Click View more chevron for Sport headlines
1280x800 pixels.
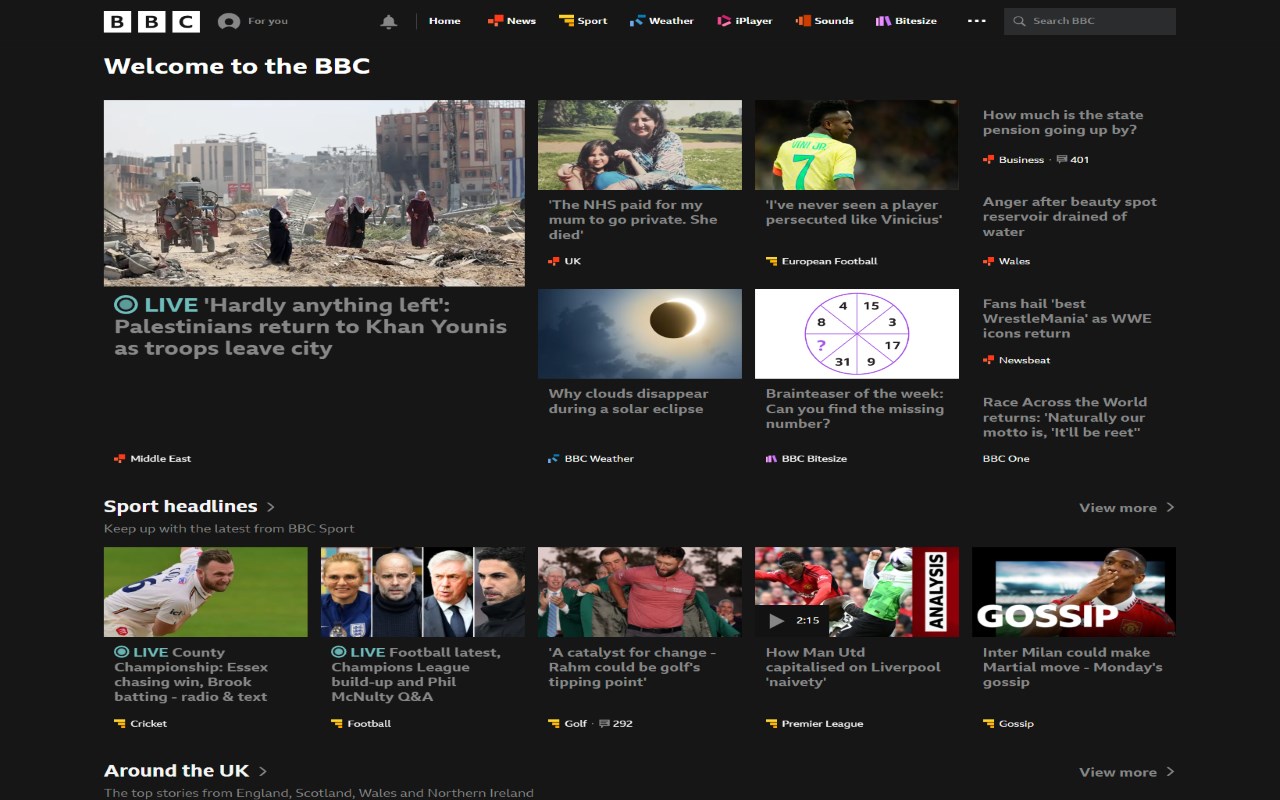[1171, 508]
